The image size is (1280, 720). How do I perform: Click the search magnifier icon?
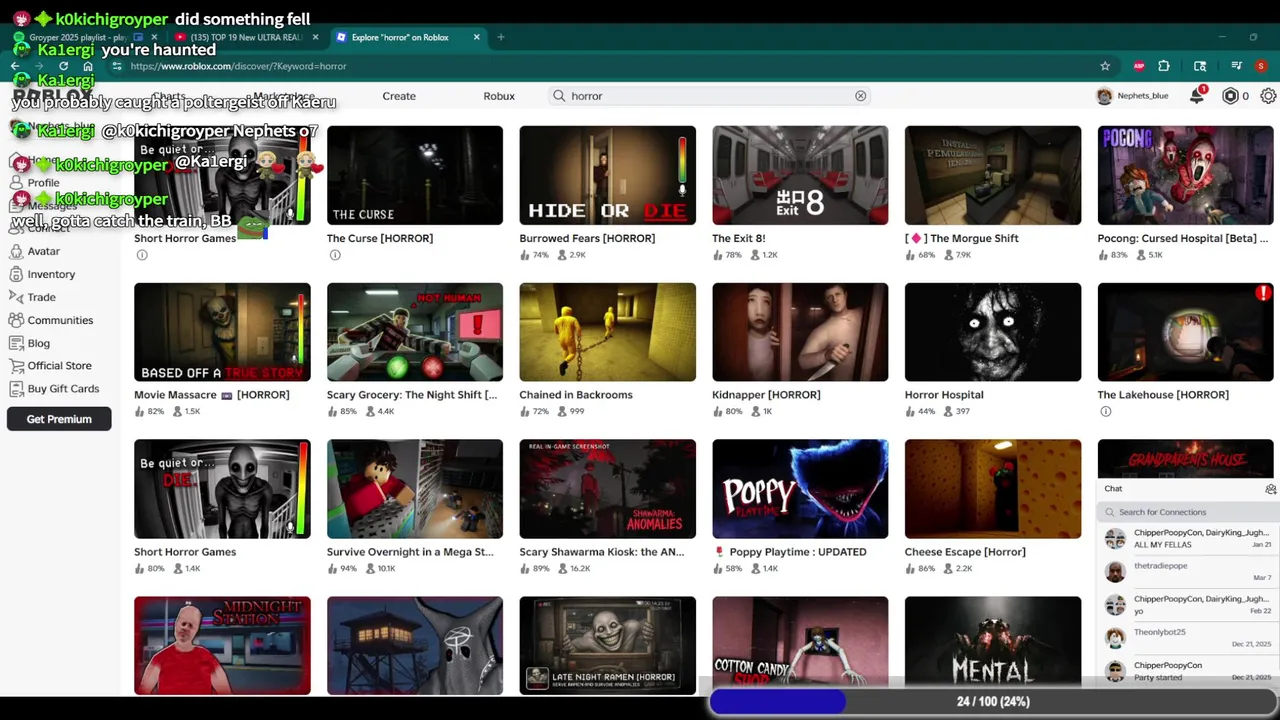pos(559,96)
